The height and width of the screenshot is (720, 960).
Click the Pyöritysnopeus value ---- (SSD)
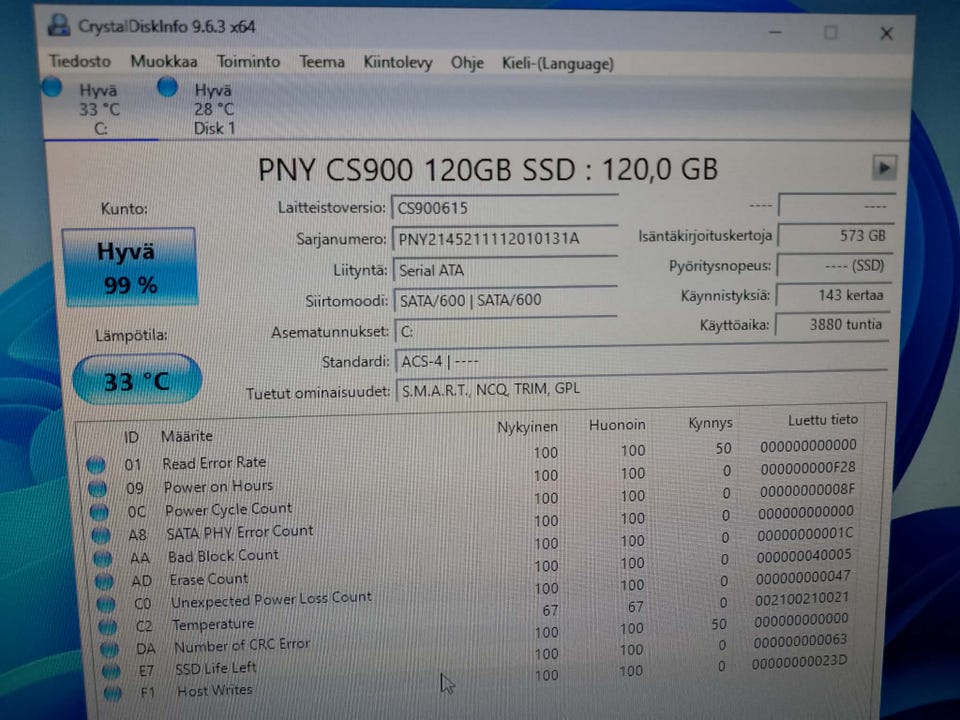(x=833, y=266)
